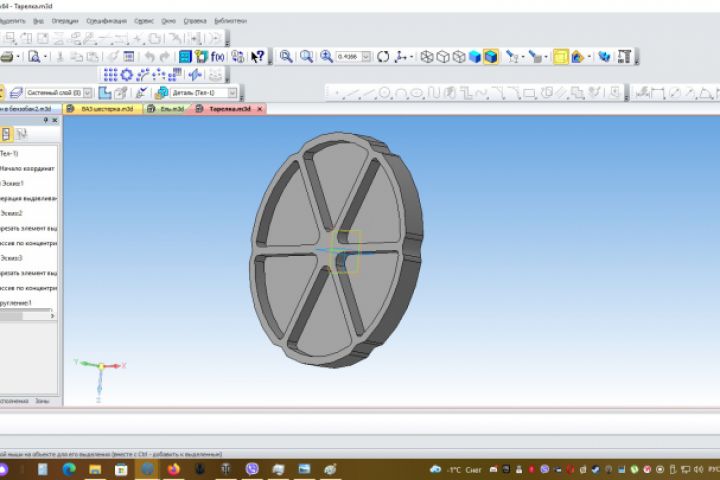Click the Undo arrow
Image resolution: width=720 pixels, height=480 pixels.
[149, 57]
